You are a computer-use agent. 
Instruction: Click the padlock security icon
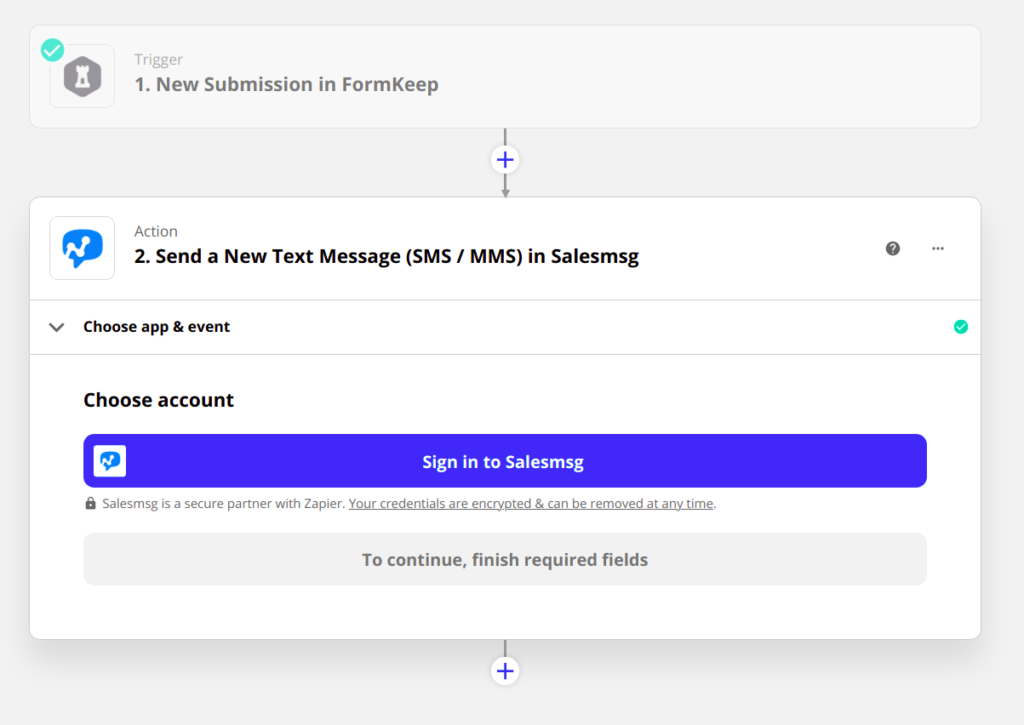click(x=91, y=504)
